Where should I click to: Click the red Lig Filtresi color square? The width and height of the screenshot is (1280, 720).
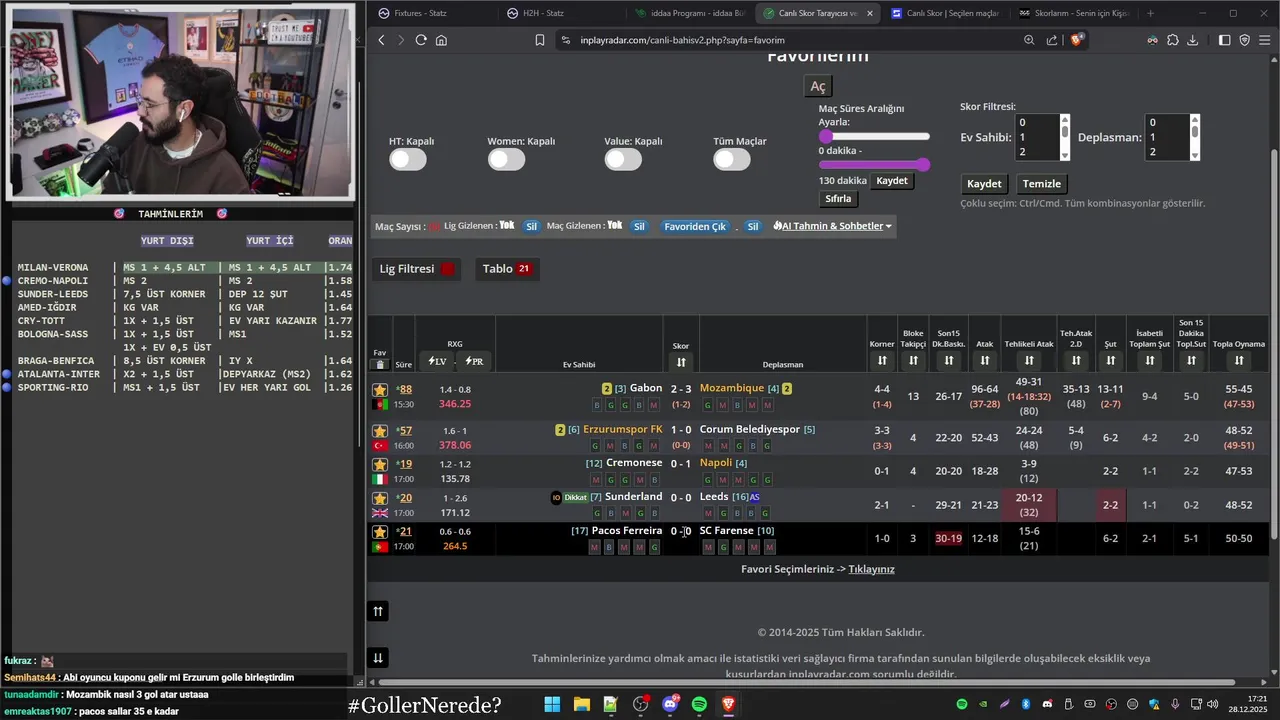448,269
